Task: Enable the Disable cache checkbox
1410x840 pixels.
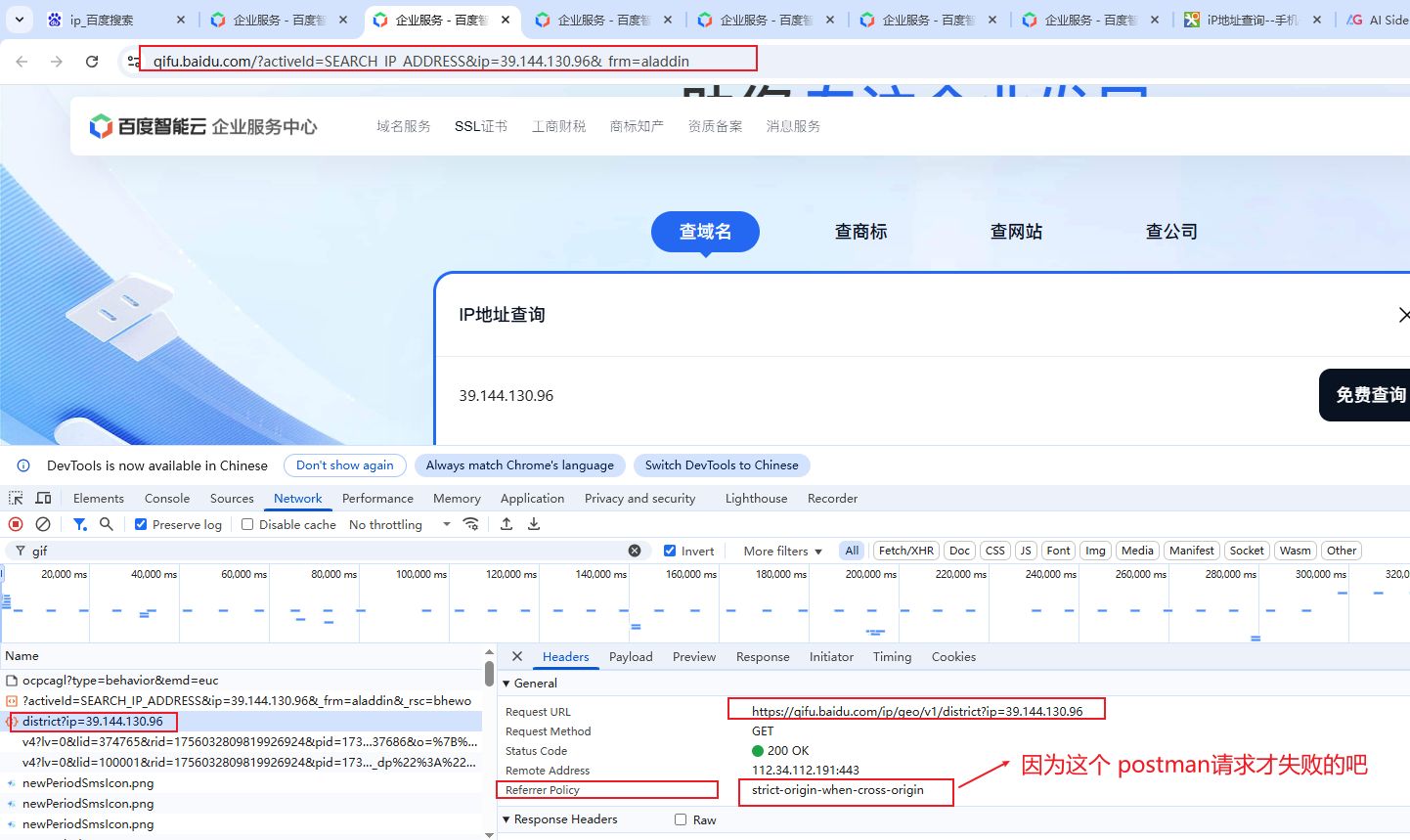Action: click(x=247, y=524)
